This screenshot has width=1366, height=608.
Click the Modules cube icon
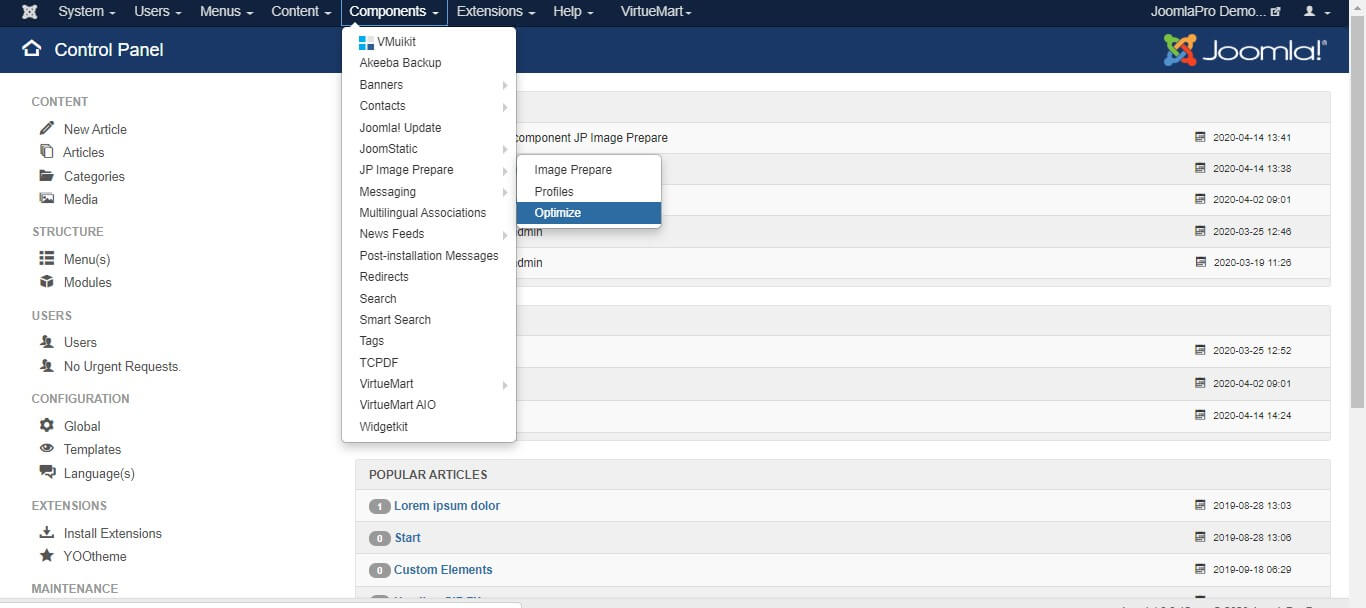point(46,282)
